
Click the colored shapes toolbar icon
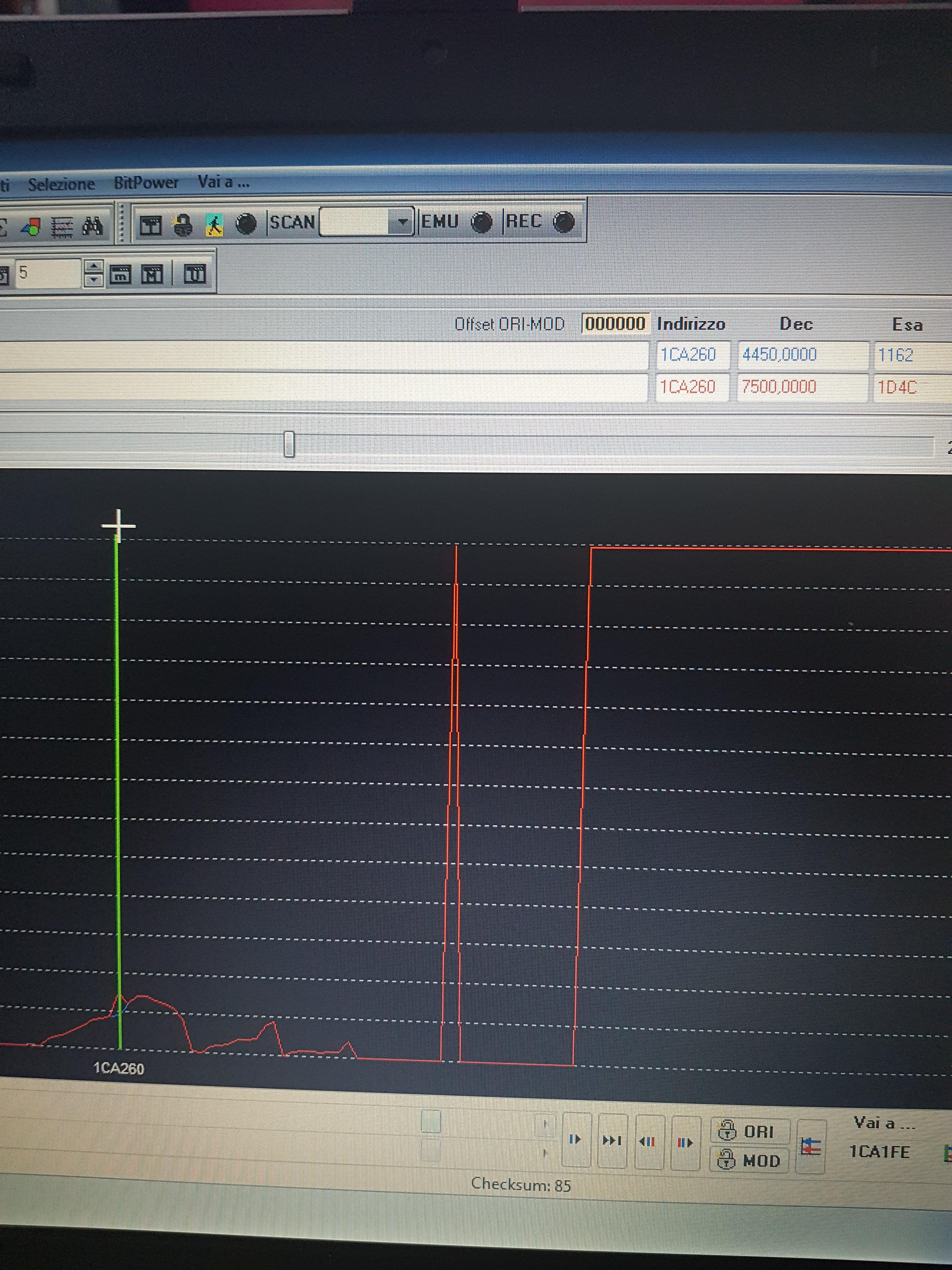pos(31,227)
